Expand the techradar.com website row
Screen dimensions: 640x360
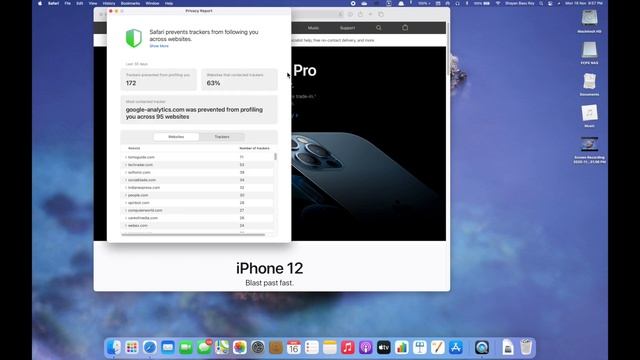[126, 165]
